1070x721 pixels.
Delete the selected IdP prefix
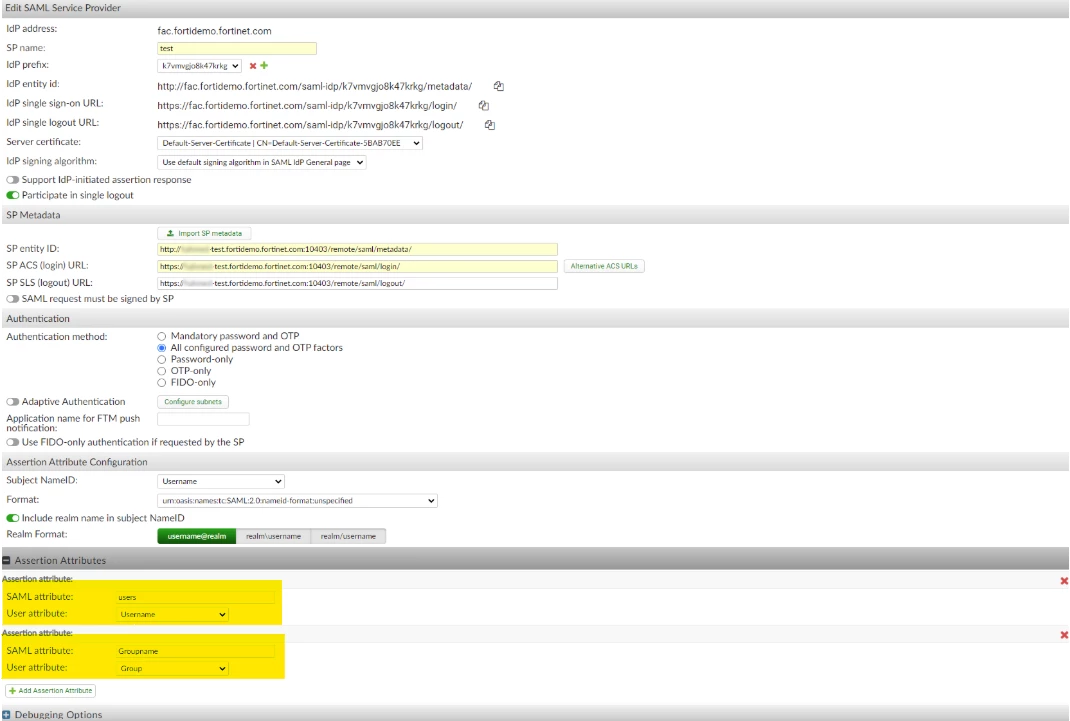click(x=253, y=66)
